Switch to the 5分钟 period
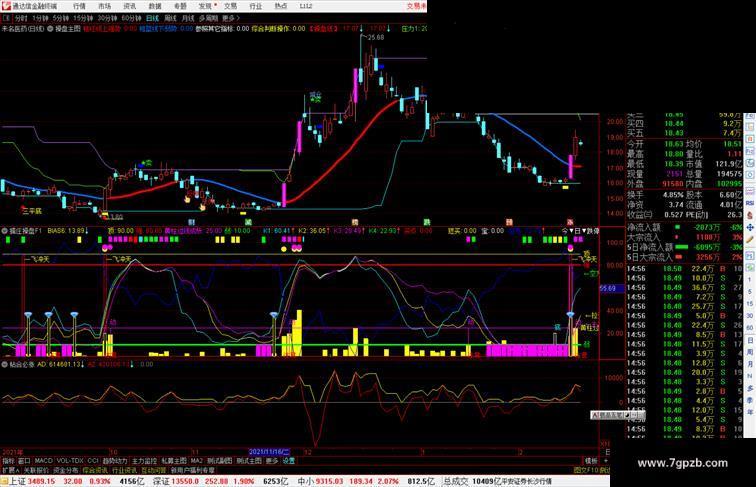756x487 pixels. pyautogui.click(x=61, y=18)
